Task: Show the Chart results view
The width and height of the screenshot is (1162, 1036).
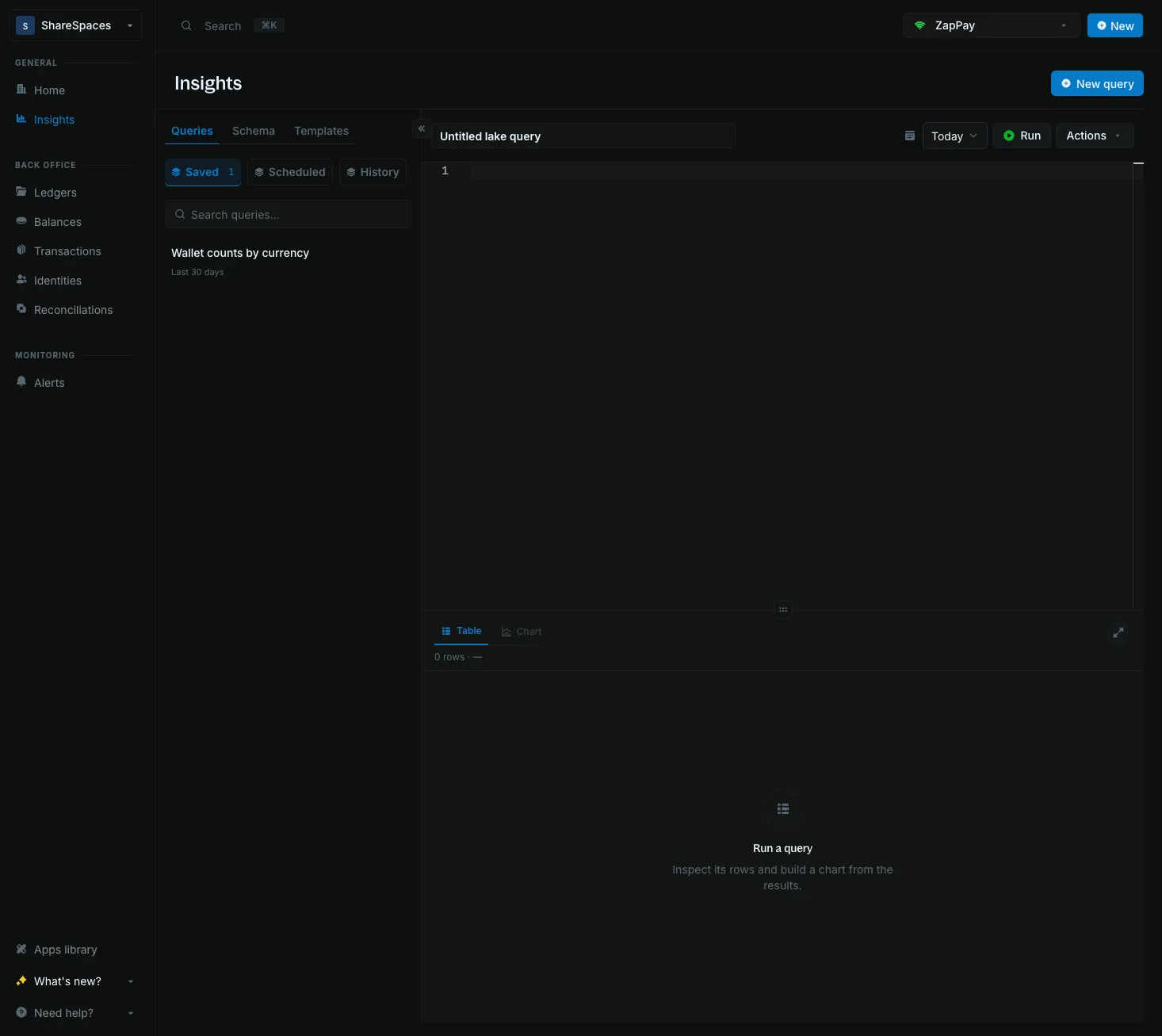Action: point(522,632)
